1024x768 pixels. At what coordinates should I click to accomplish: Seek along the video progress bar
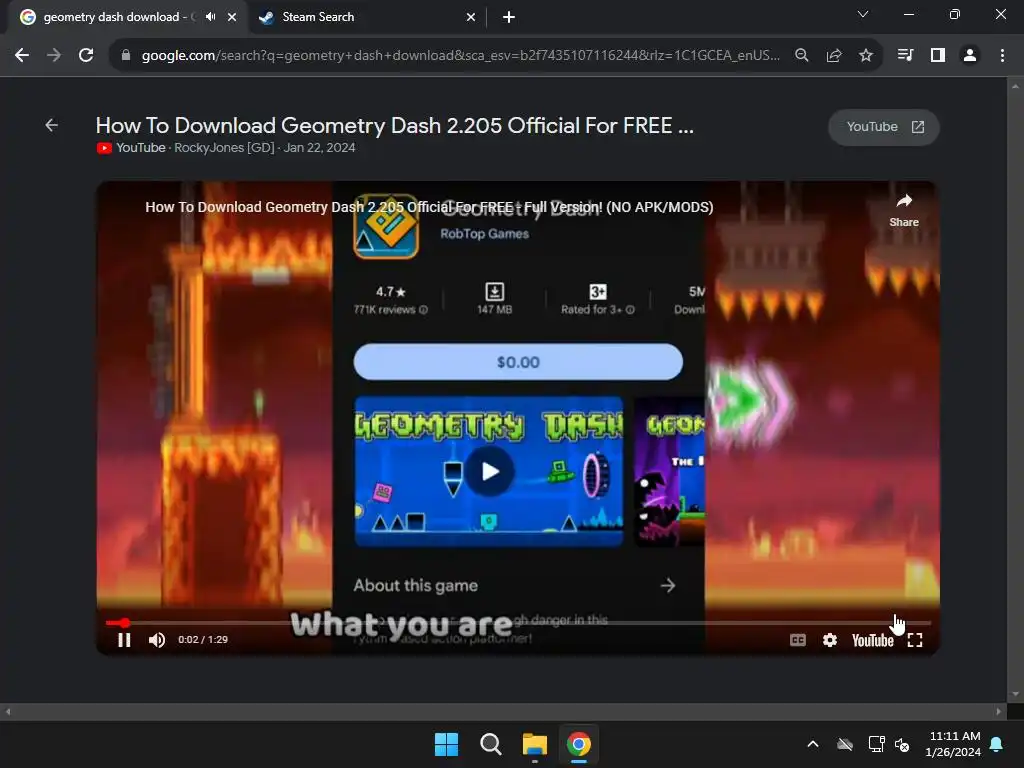pos(519,623)
